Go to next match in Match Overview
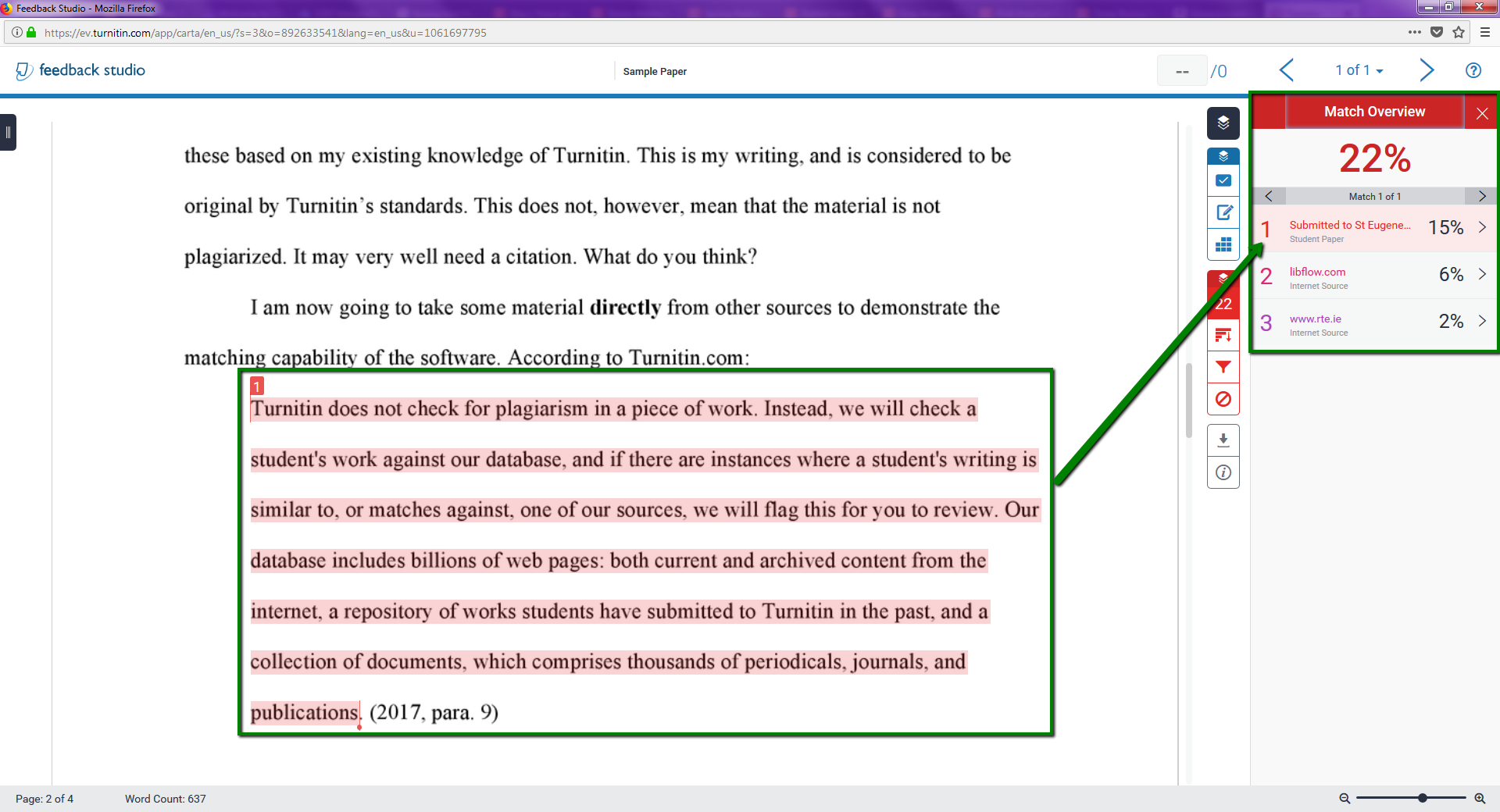1500x812 pixels. 1481,196
